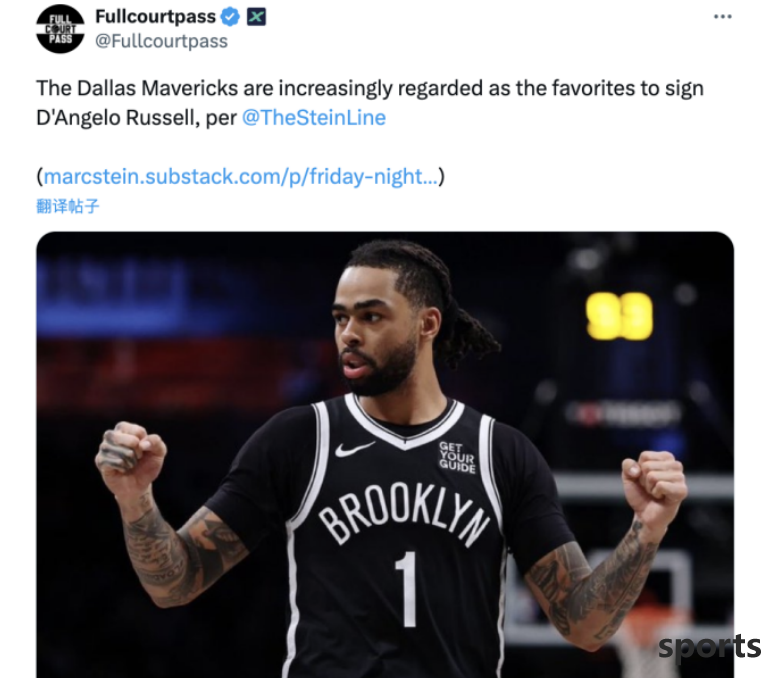The width and height of the screenshot is (776, 678).
Task: Click the Fullcourtpass display name
Action: pos(155,17)
